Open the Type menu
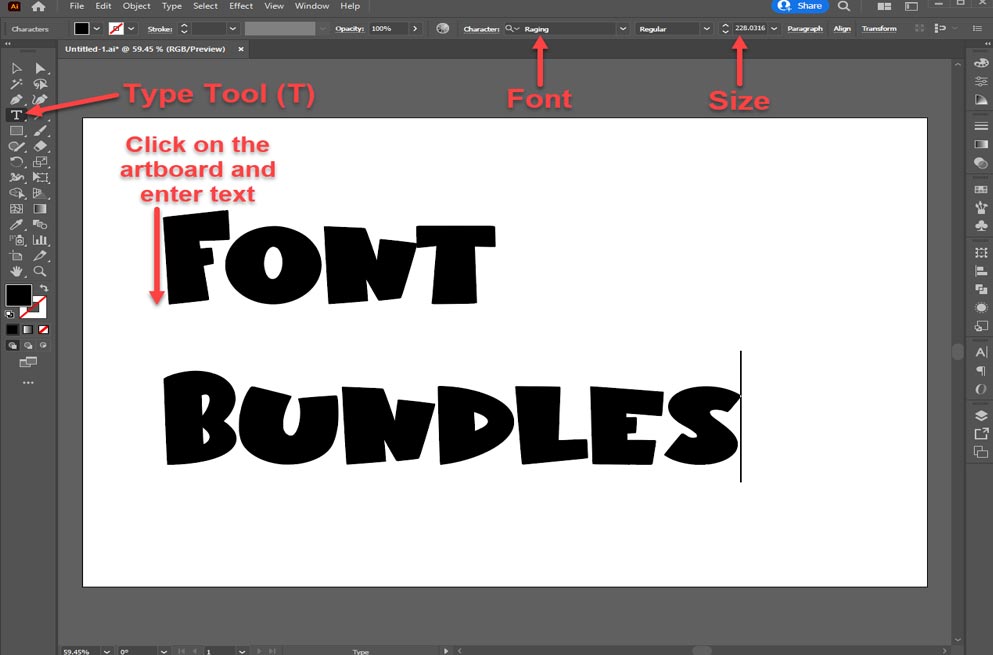The width and height of the screenshot is (993, 655). (172, 6)
